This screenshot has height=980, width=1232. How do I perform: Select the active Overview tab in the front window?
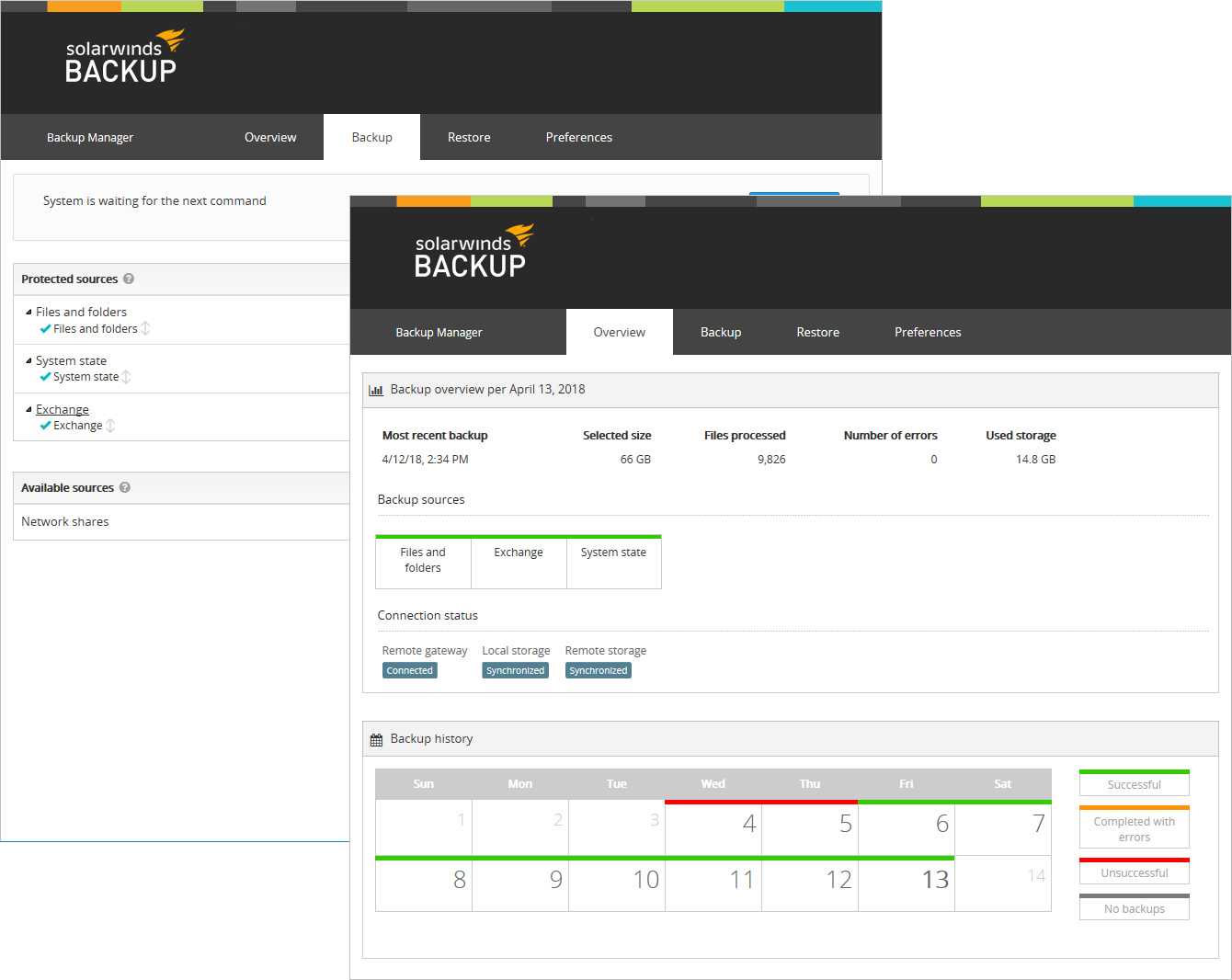(620, 332)
